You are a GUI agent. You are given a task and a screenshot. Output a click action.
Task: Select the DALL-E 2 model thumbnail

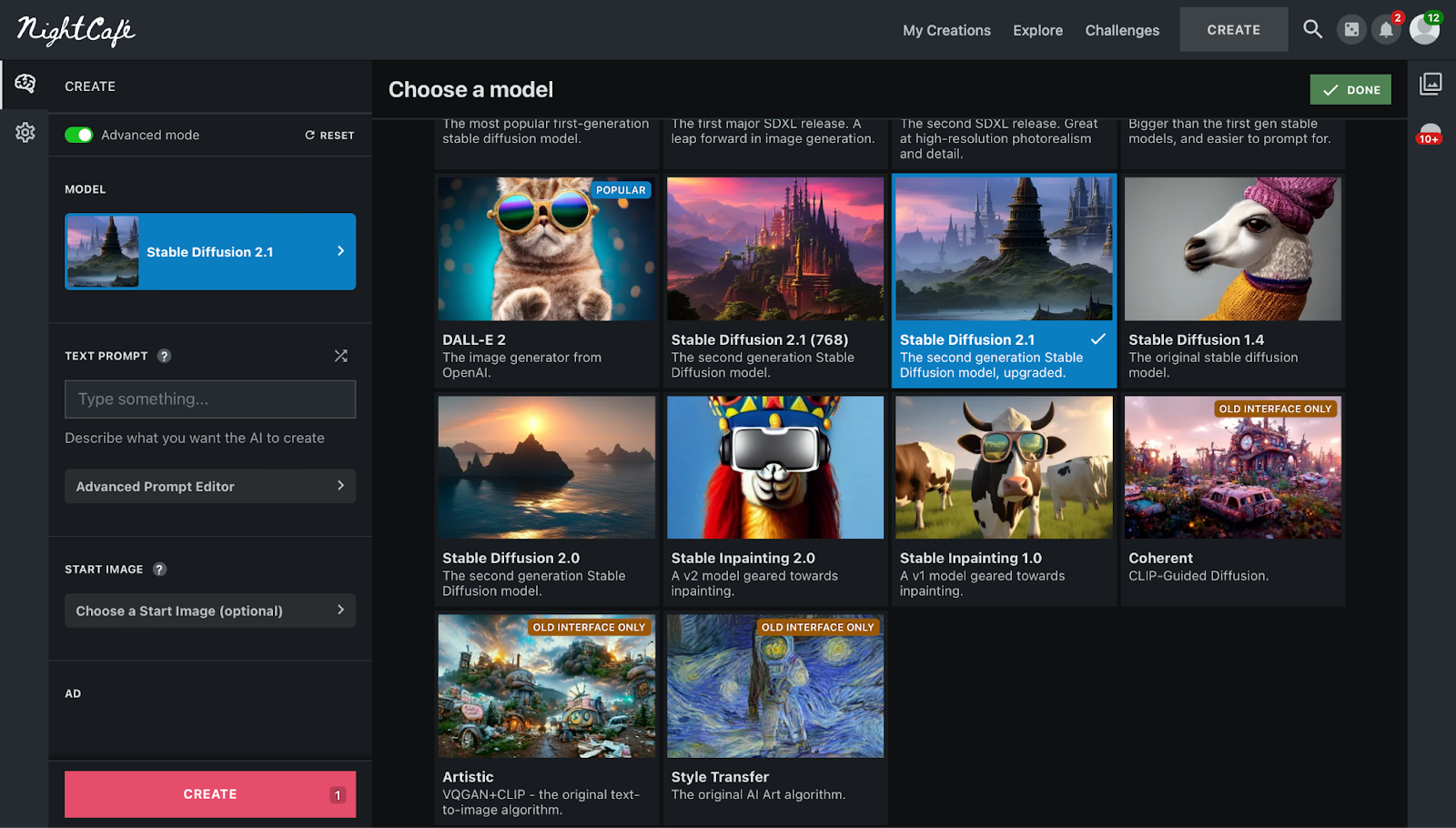(546, 248)
